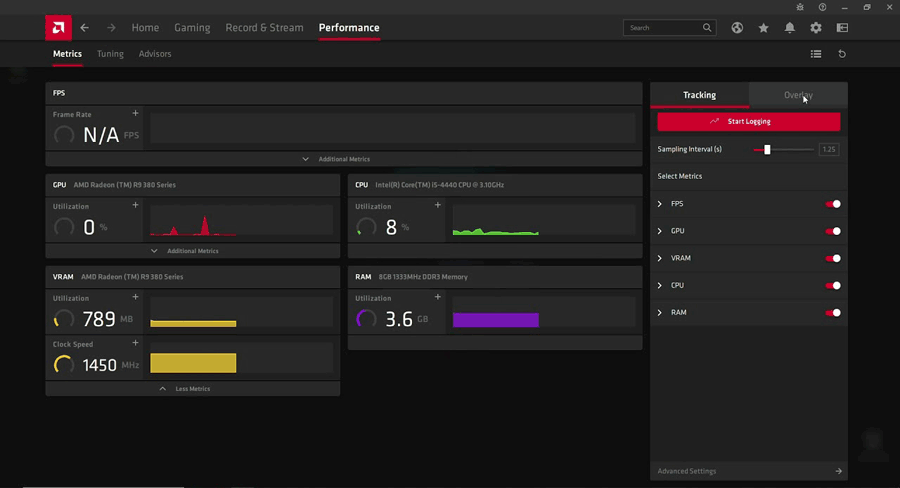Open the Tuning sub-tab
The width and height of the screenshot is (900, 488).
click(110, 54)
